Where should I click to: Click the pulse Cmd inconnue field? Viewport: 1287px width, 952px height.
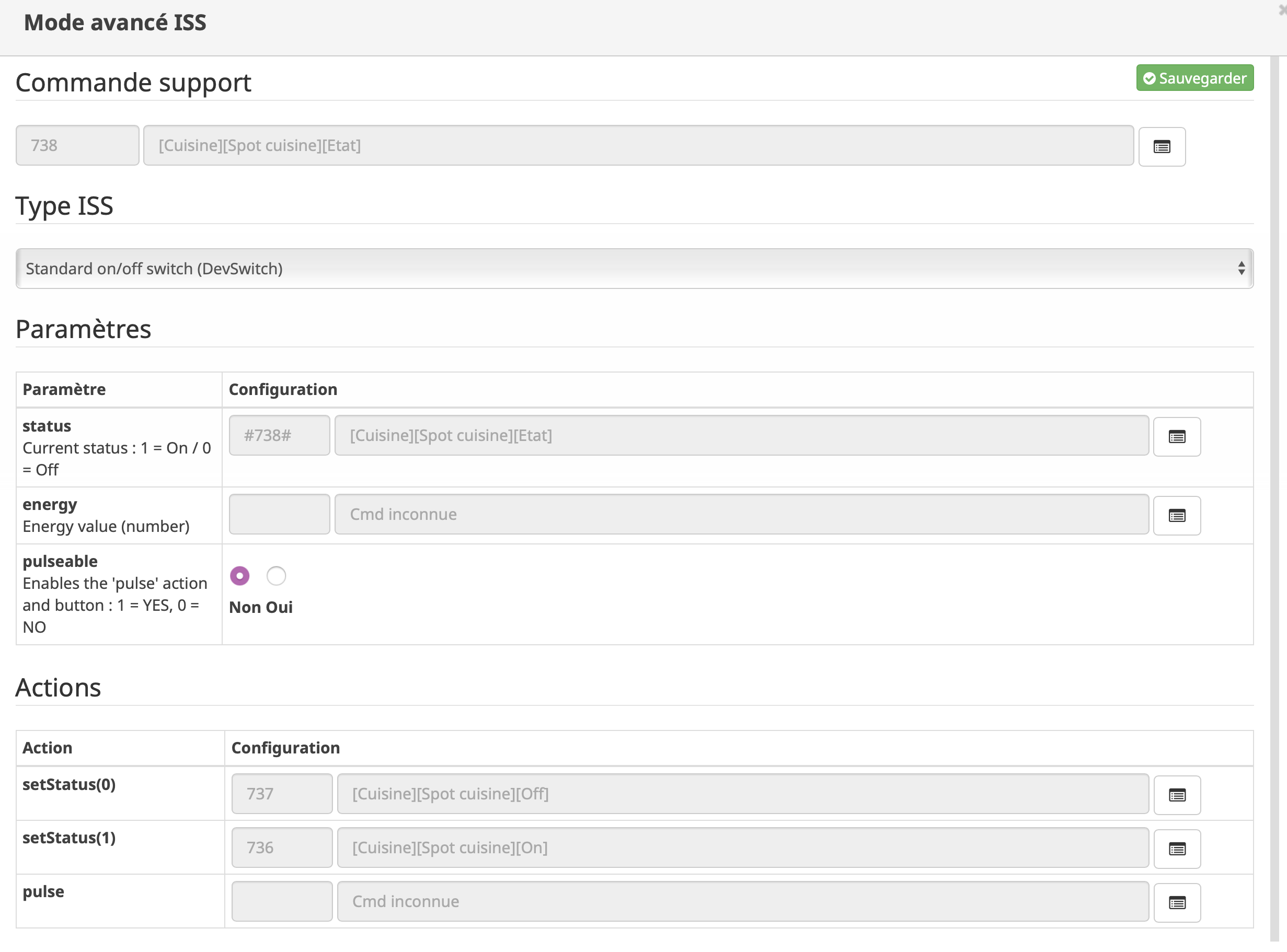(743, 901)
